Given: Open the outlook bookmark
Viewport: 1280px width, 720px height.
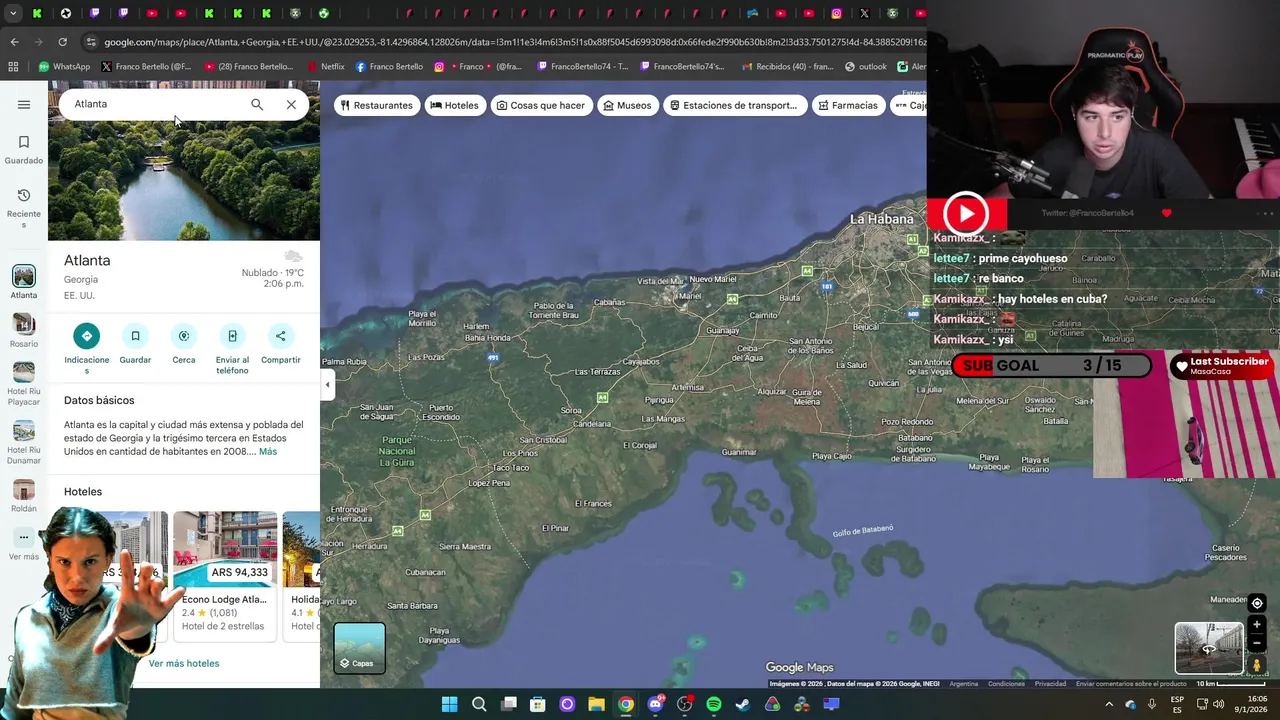Looking at the screenshot, I should (866, 67).
